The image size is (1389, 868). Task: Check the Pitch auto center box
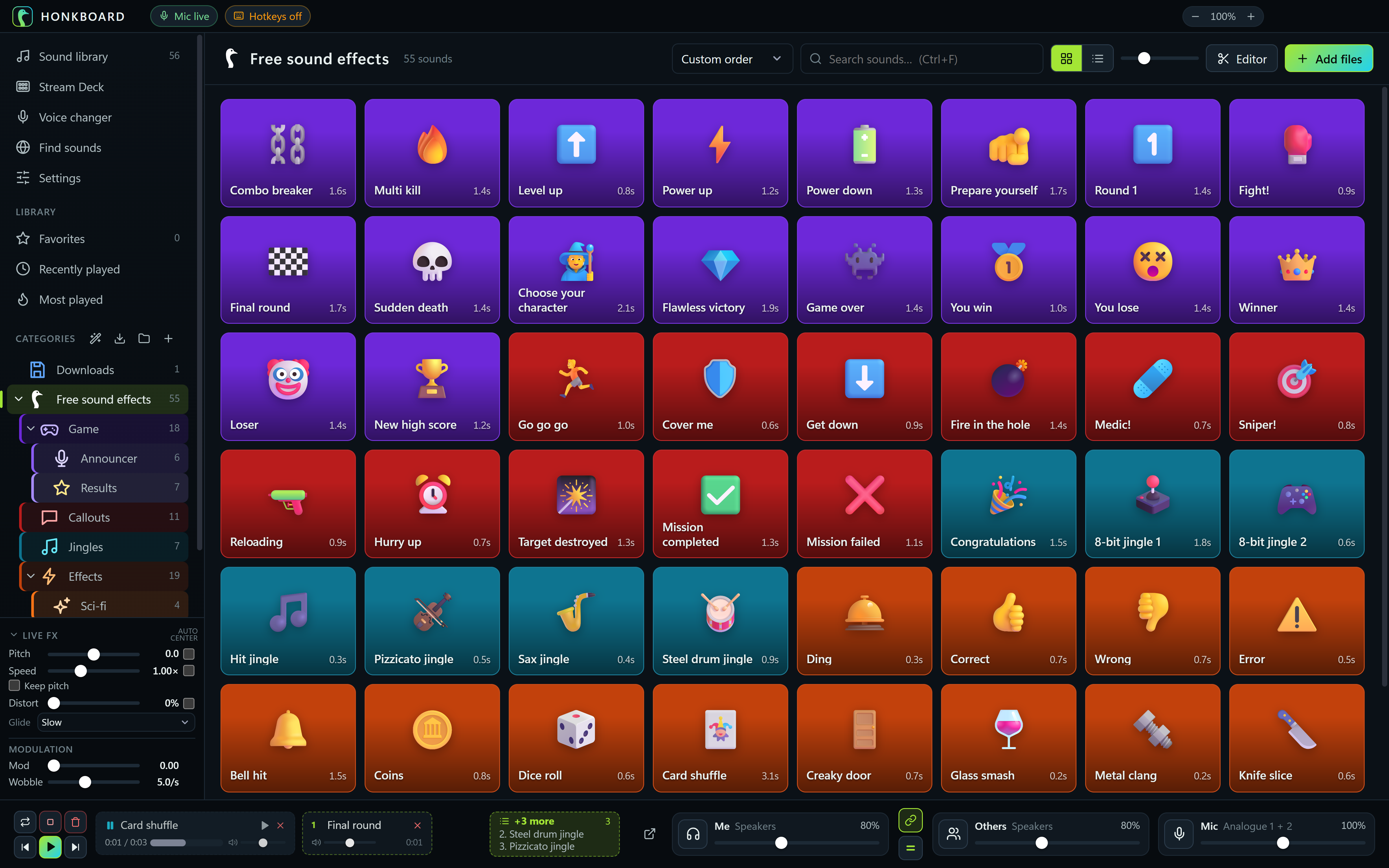(x=189, y=654)
